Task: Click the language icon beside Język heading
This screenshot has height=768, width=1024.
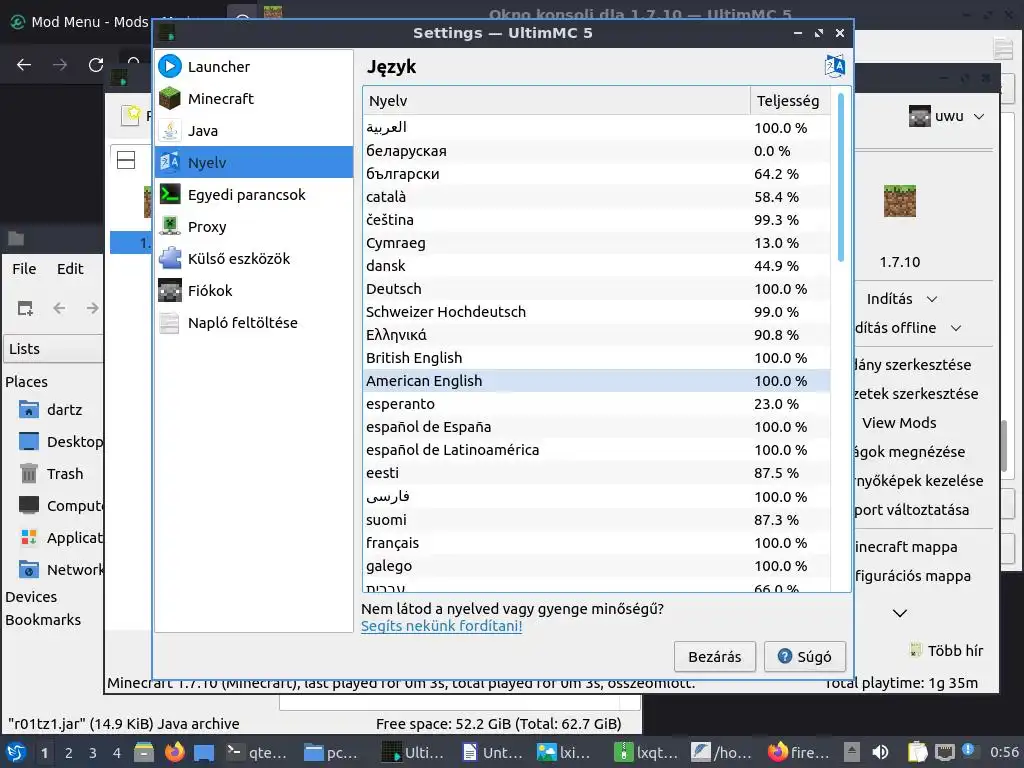Action: tap(835, 67)
